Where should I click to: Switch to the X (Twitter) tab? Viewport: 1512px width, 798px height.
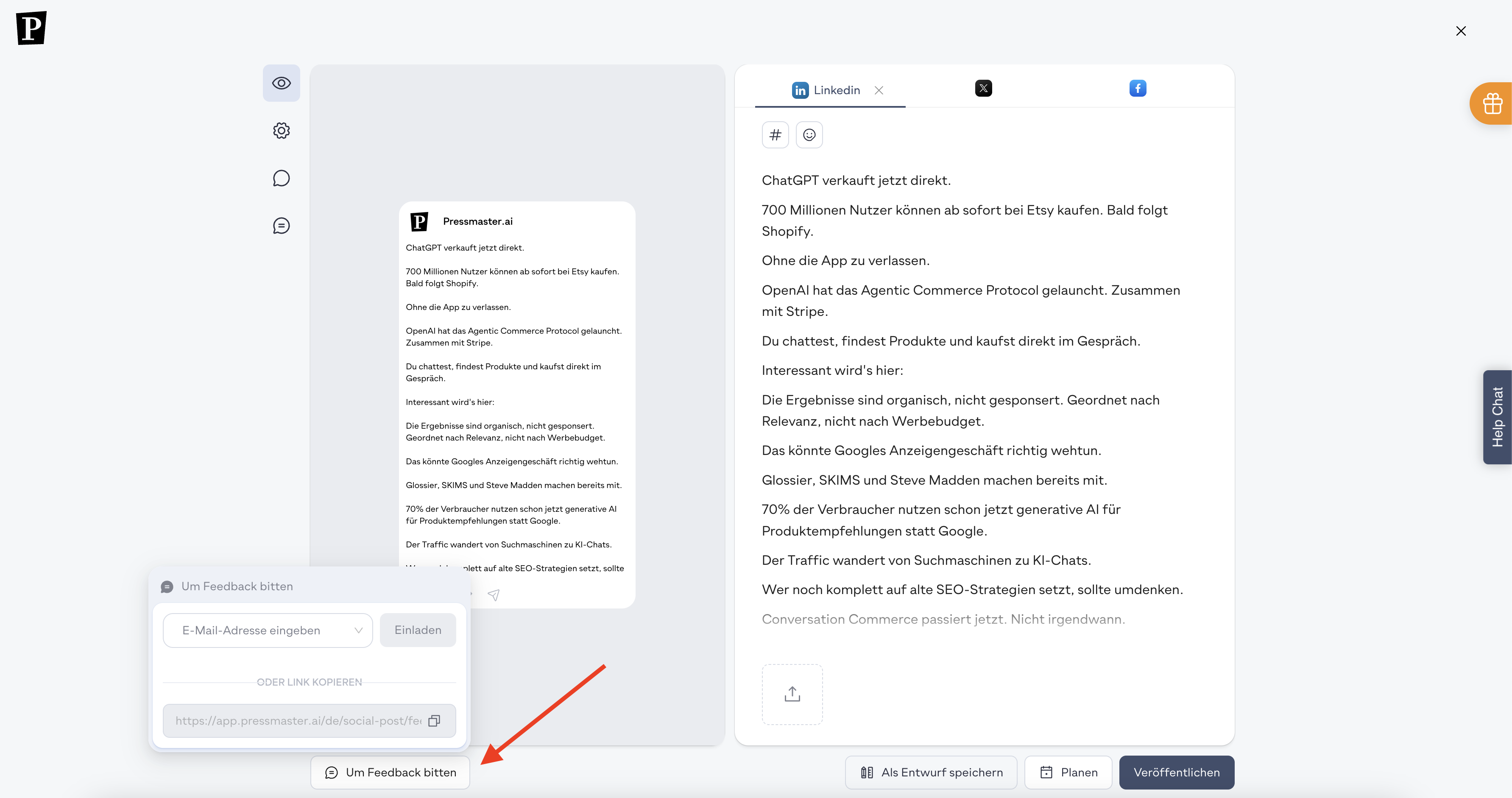984,89
